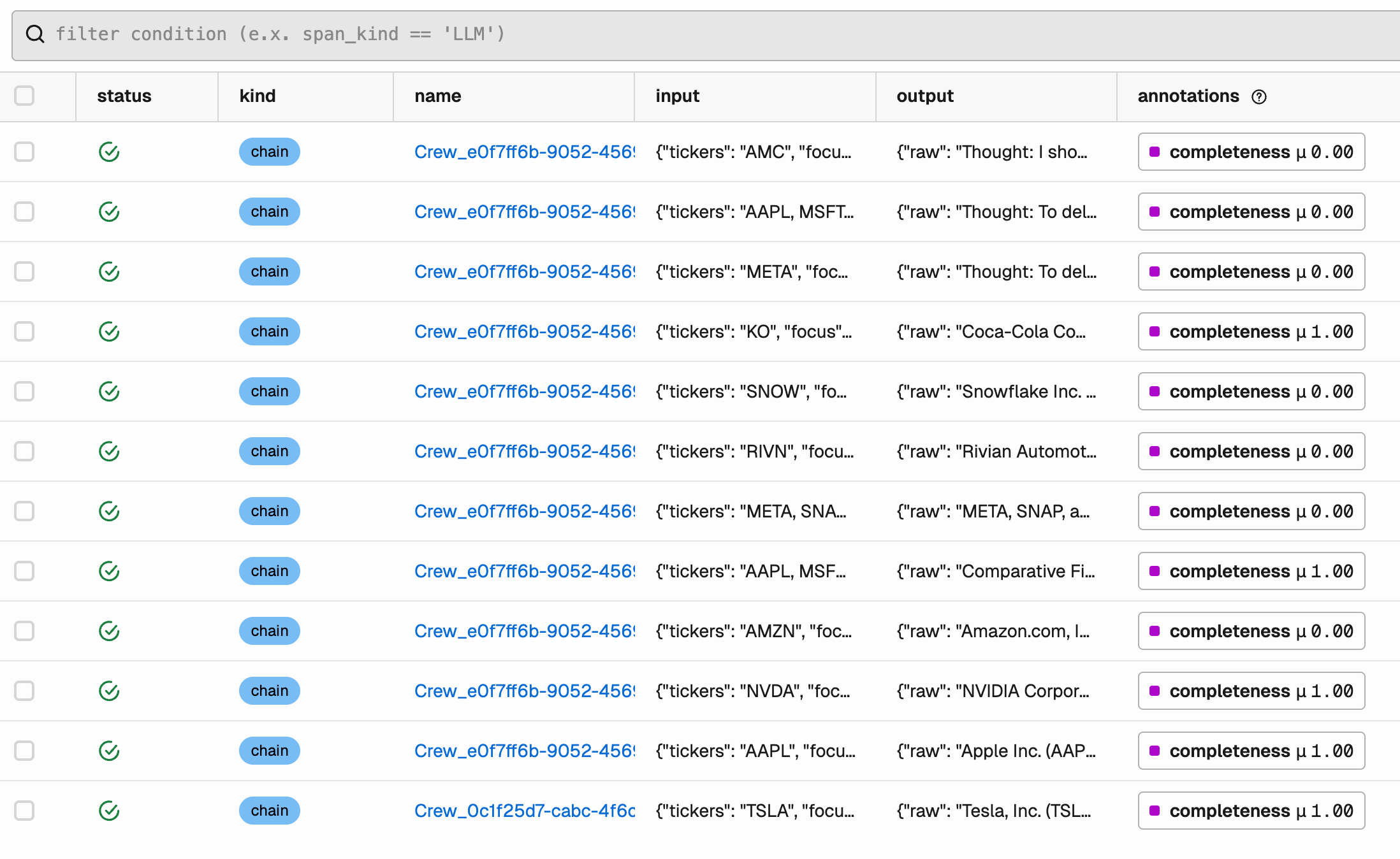The height and width of the screenshot is (859, 1400).
Task: Open completeness 1.00 annotation for Apple Inc. row
Action: pyautogui.click(x=1251, y=751)
